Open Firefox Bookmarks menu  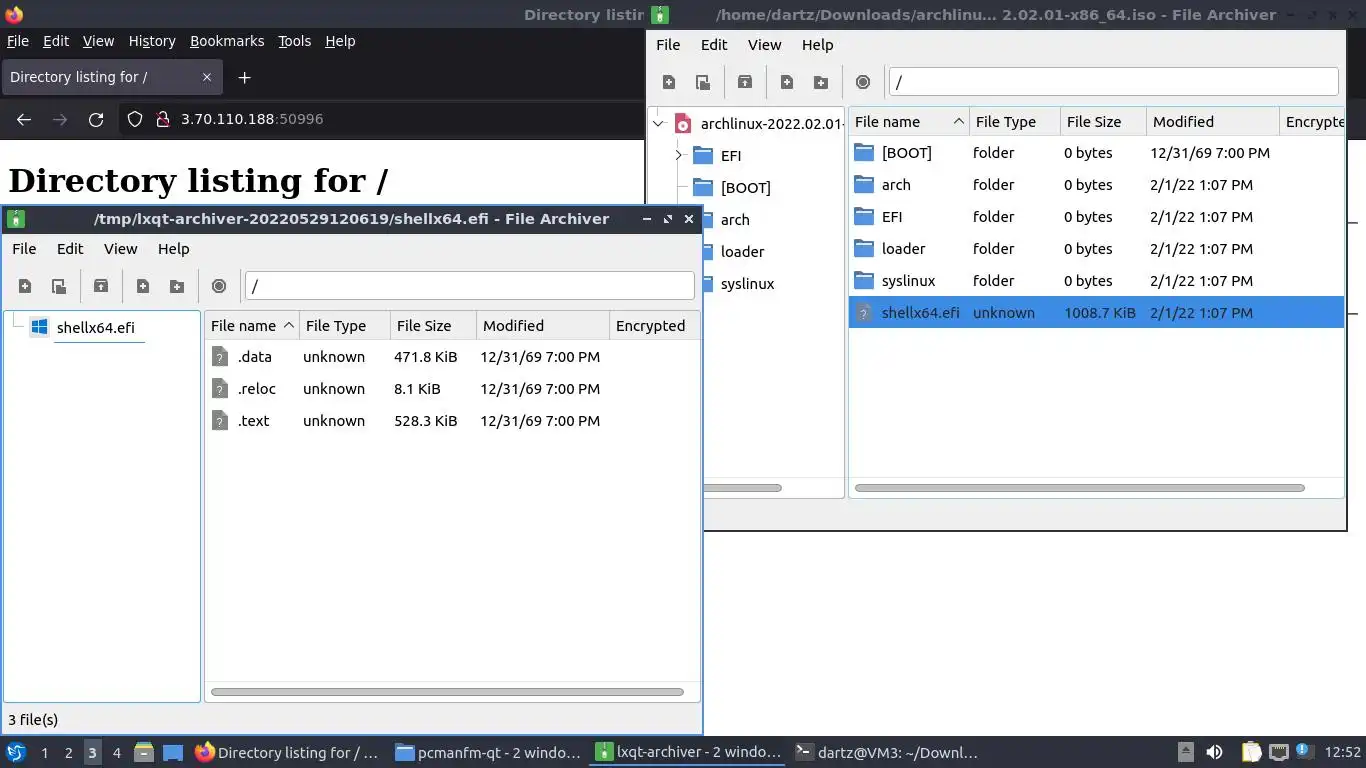227,41
